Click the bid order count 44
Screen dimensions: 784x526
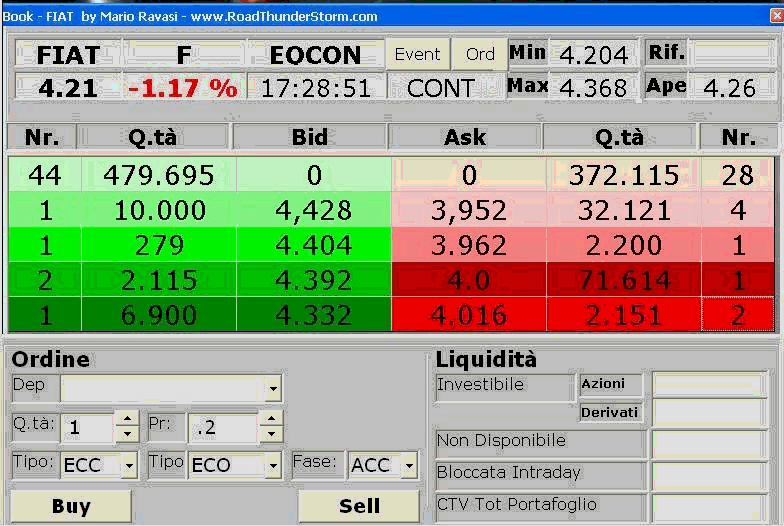click(45, 175)
